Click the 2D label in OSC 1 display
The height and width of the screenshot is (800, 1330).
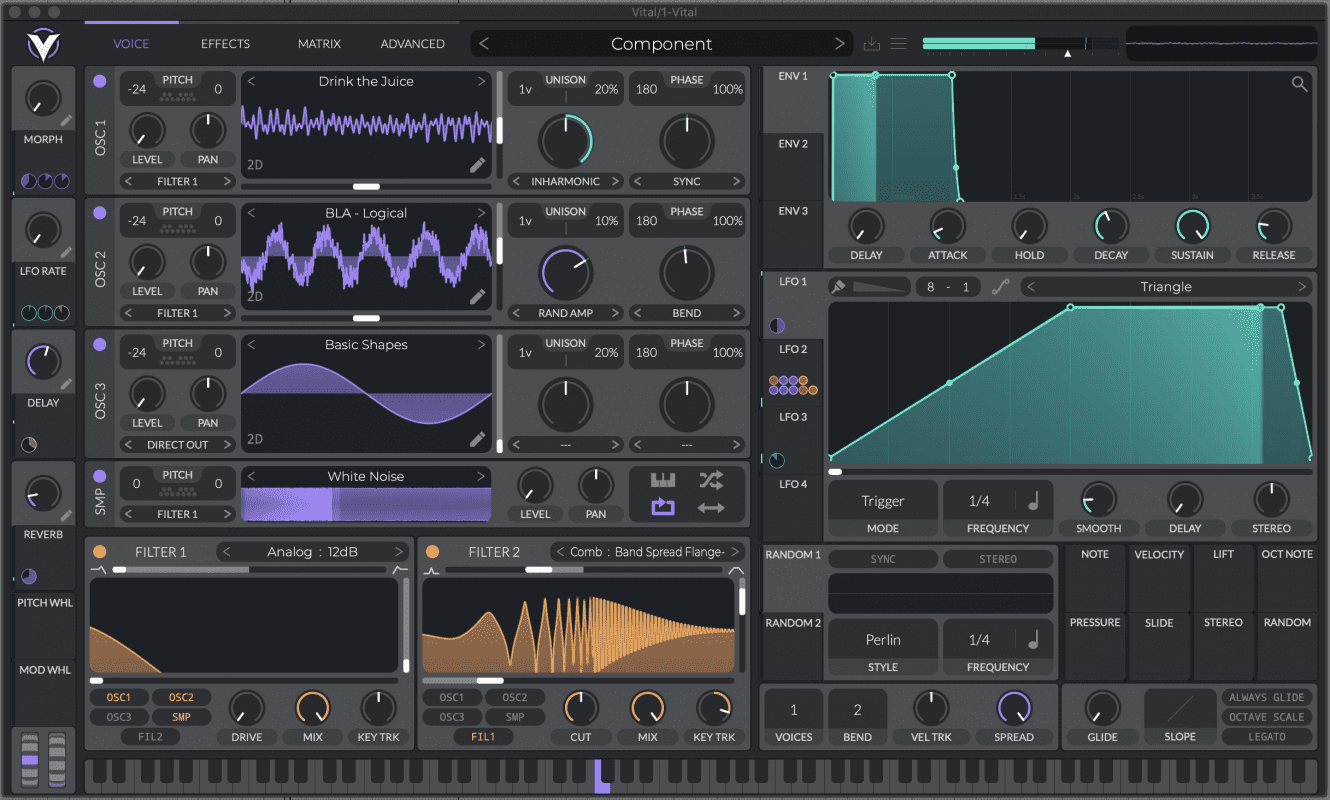click(x=255, y=165)
